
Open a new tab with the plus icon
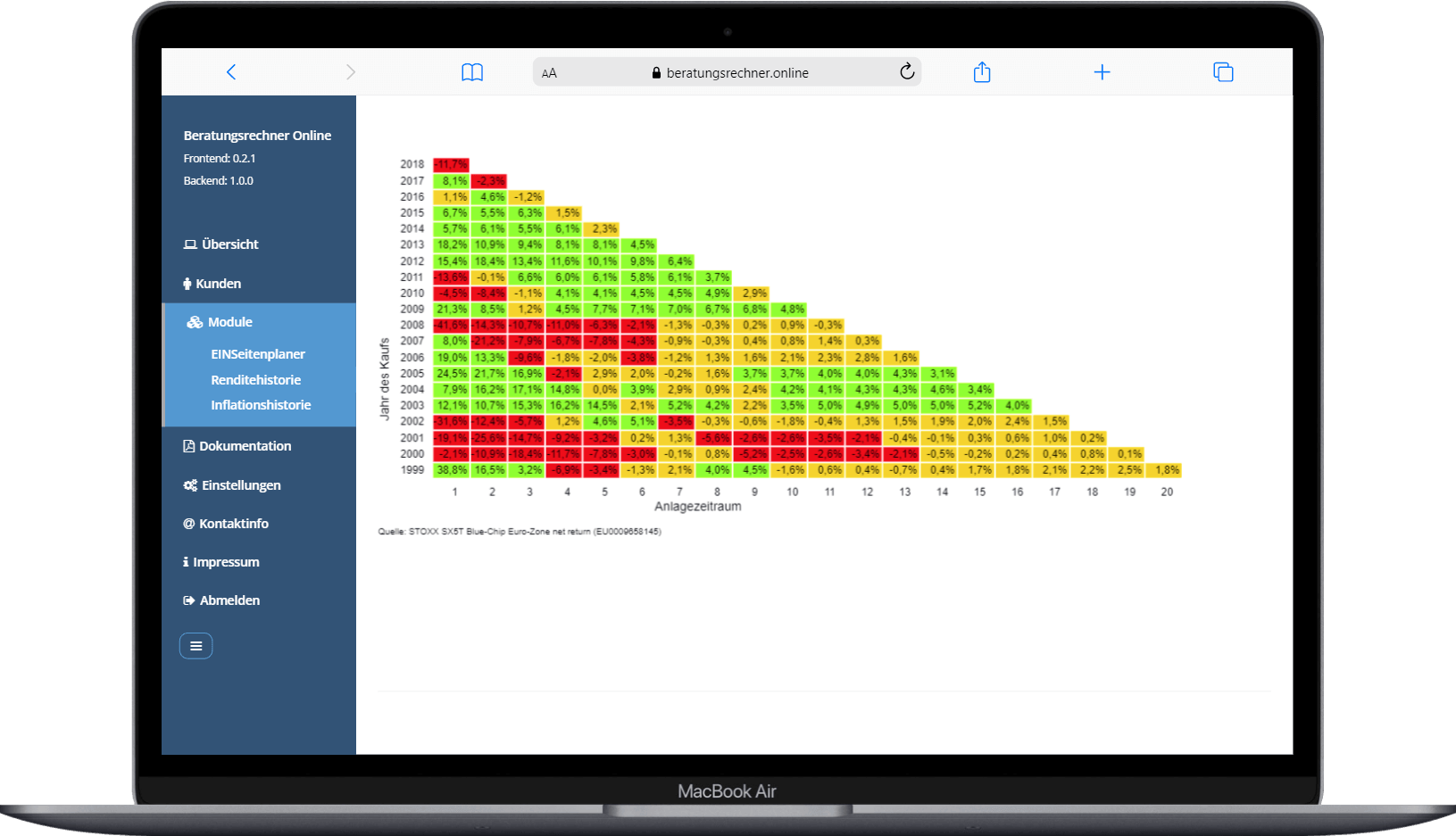pos(1102,72)
